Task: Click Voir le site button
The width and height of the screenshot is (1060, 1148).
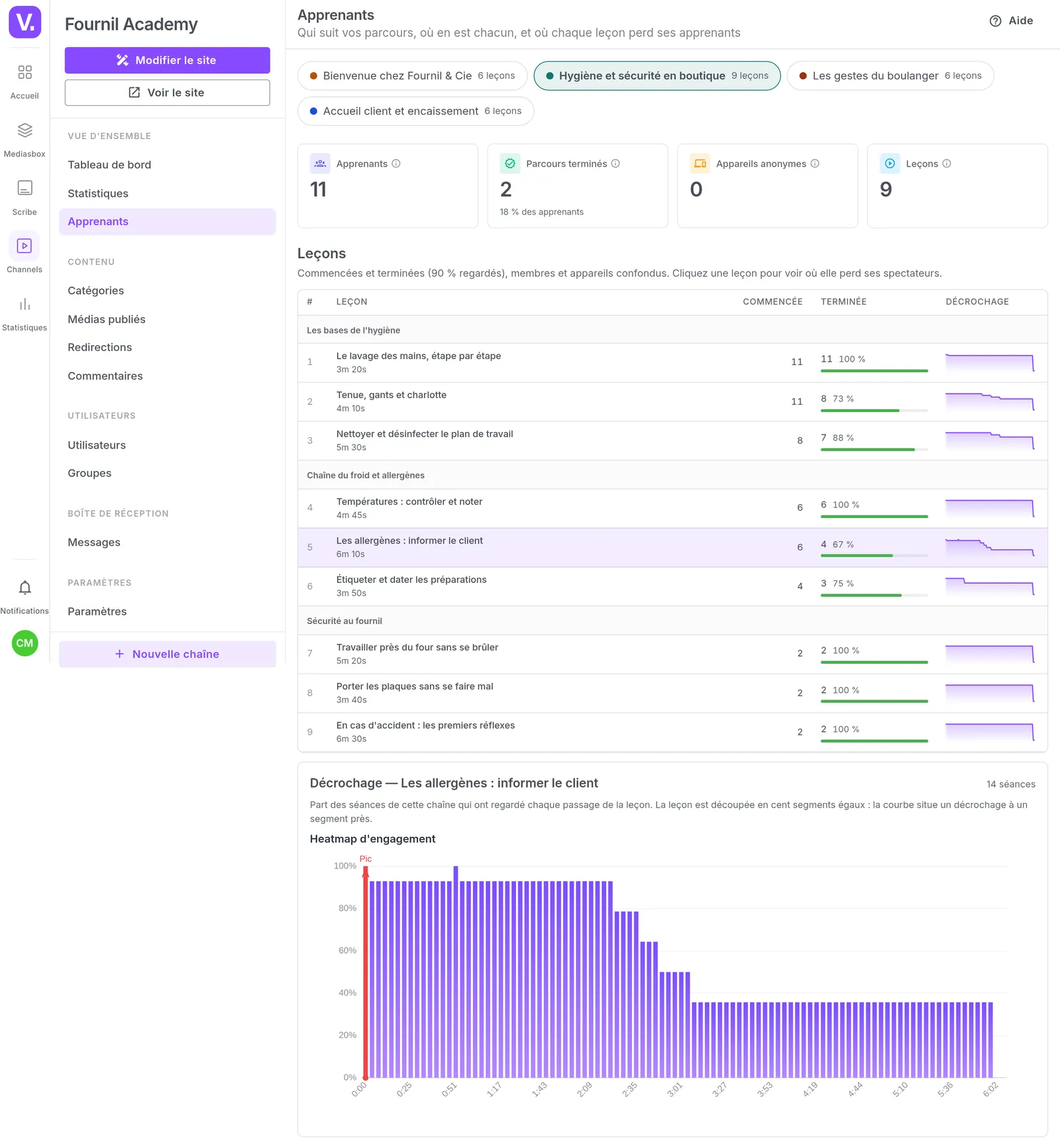Action: coord(167,93)
